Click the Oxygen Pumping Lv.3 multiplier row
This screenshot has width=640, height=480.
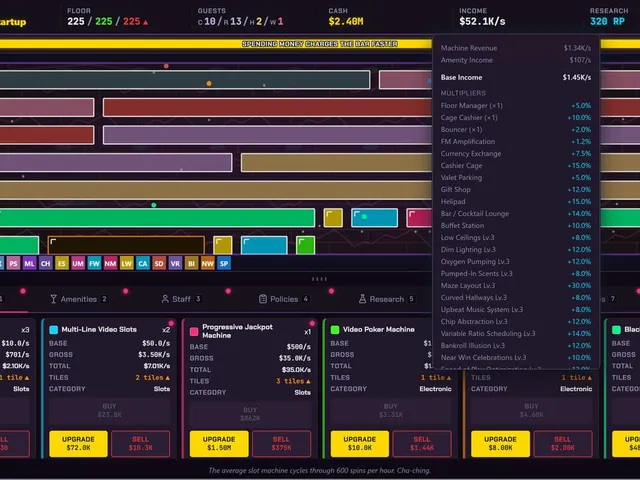(516, 262)
